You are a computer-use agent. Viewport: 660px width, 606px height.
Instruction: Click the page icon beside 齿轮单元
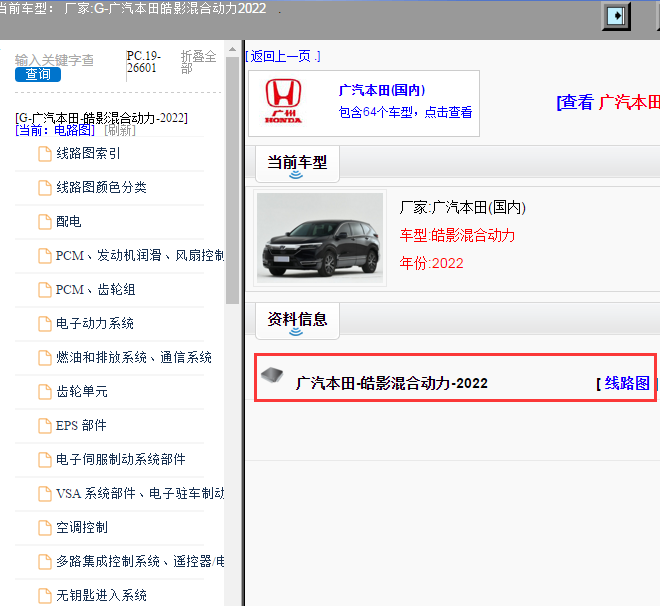tap(45, 392)
